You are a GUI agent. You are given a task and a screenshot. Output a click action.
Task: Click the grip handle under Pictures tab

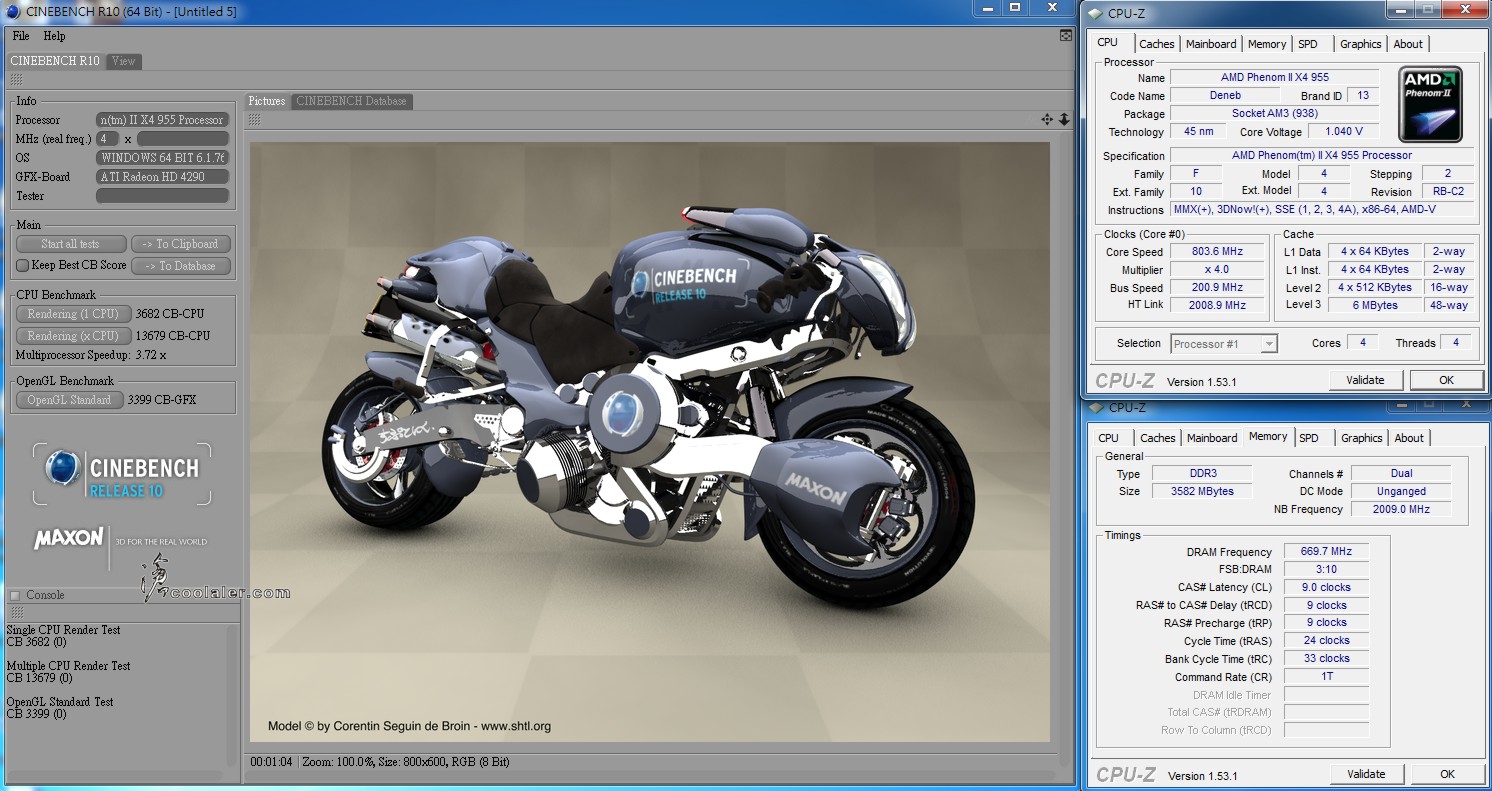pyautogui.click(x=255, y=119)
